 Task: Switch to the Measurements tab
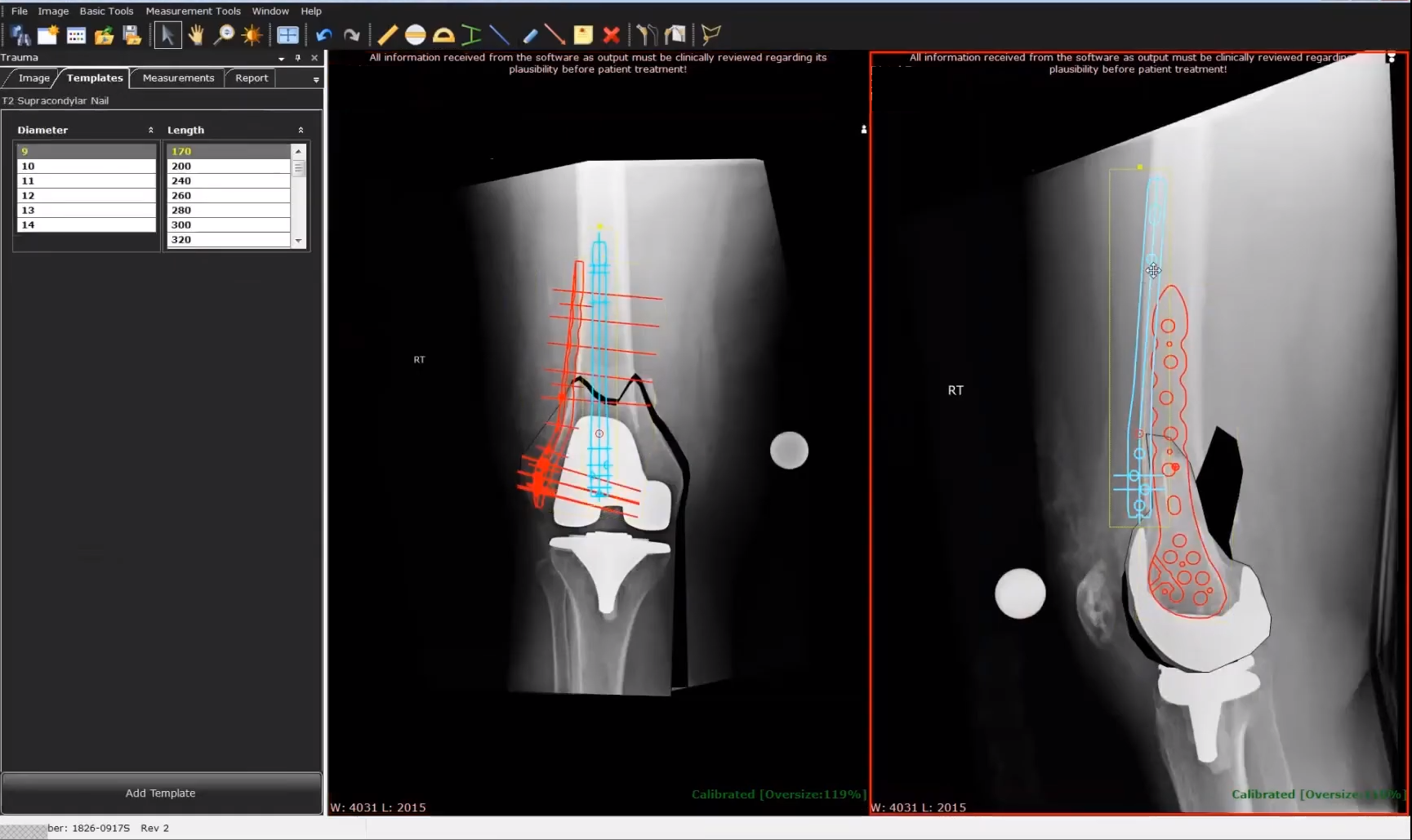(x=178, y=78)
